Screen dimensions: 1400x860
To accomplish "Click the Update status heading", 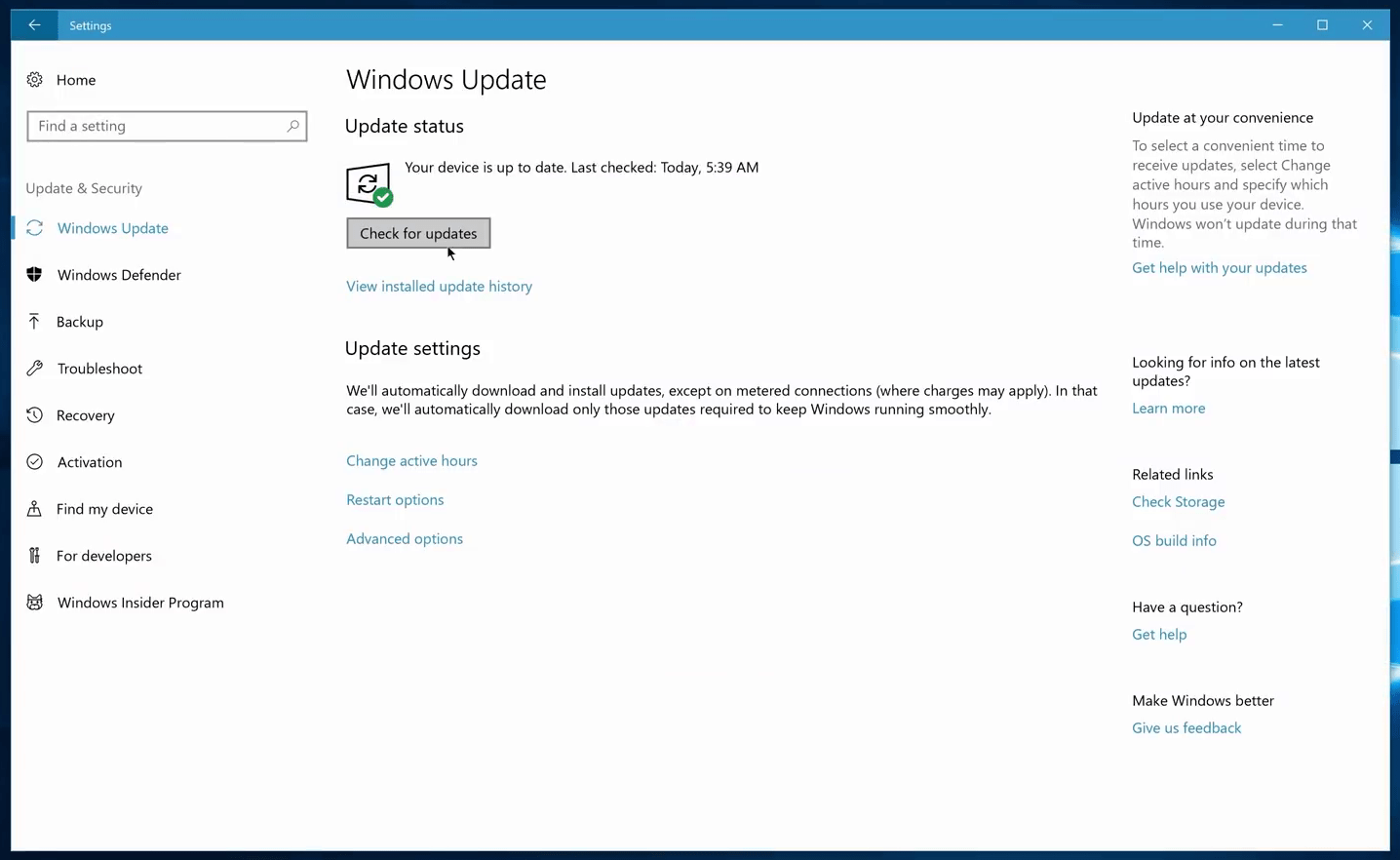I will point(404,126).
